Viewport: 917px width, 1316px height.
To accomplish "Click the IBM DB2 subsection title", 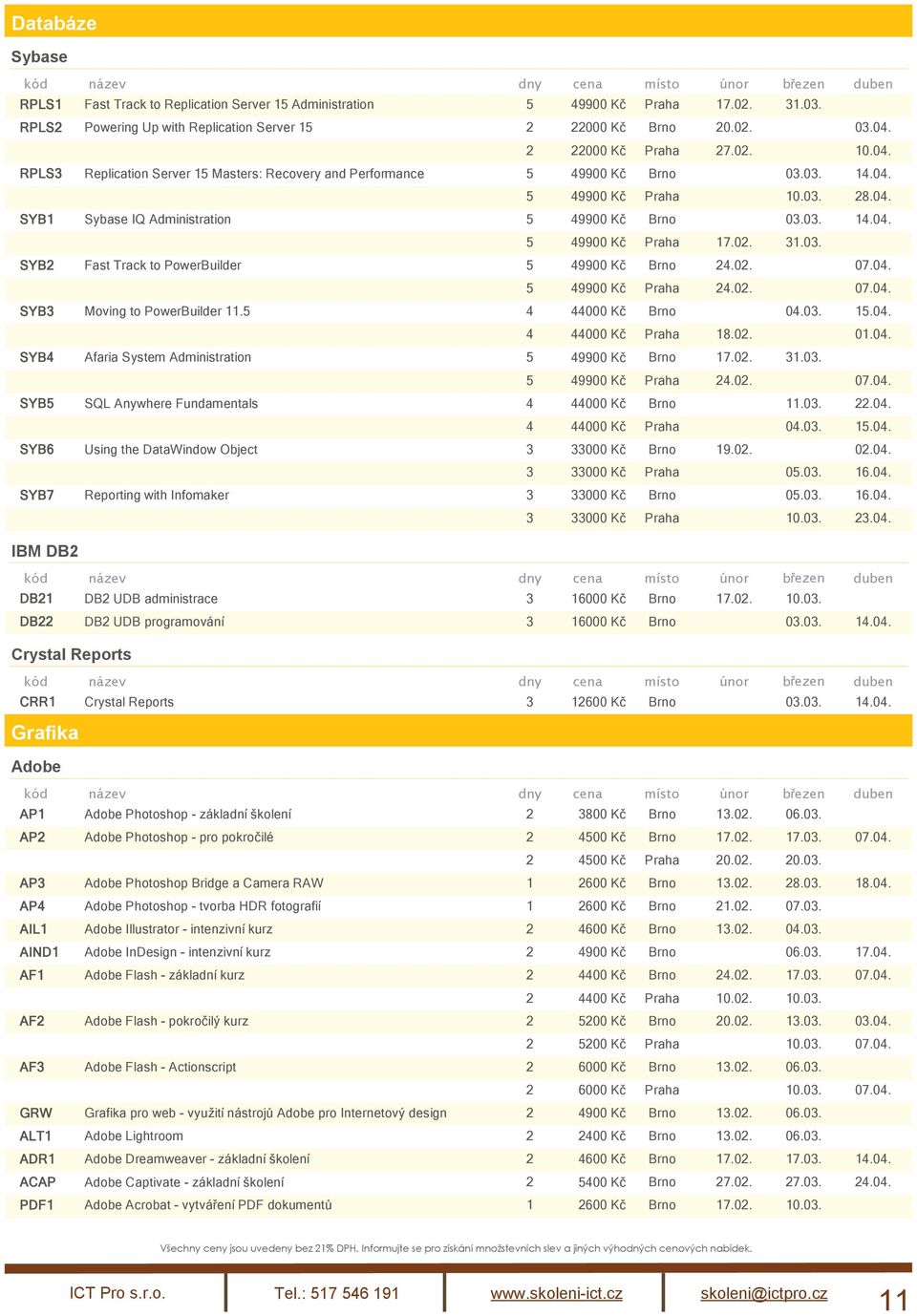I will coord(45,551).
